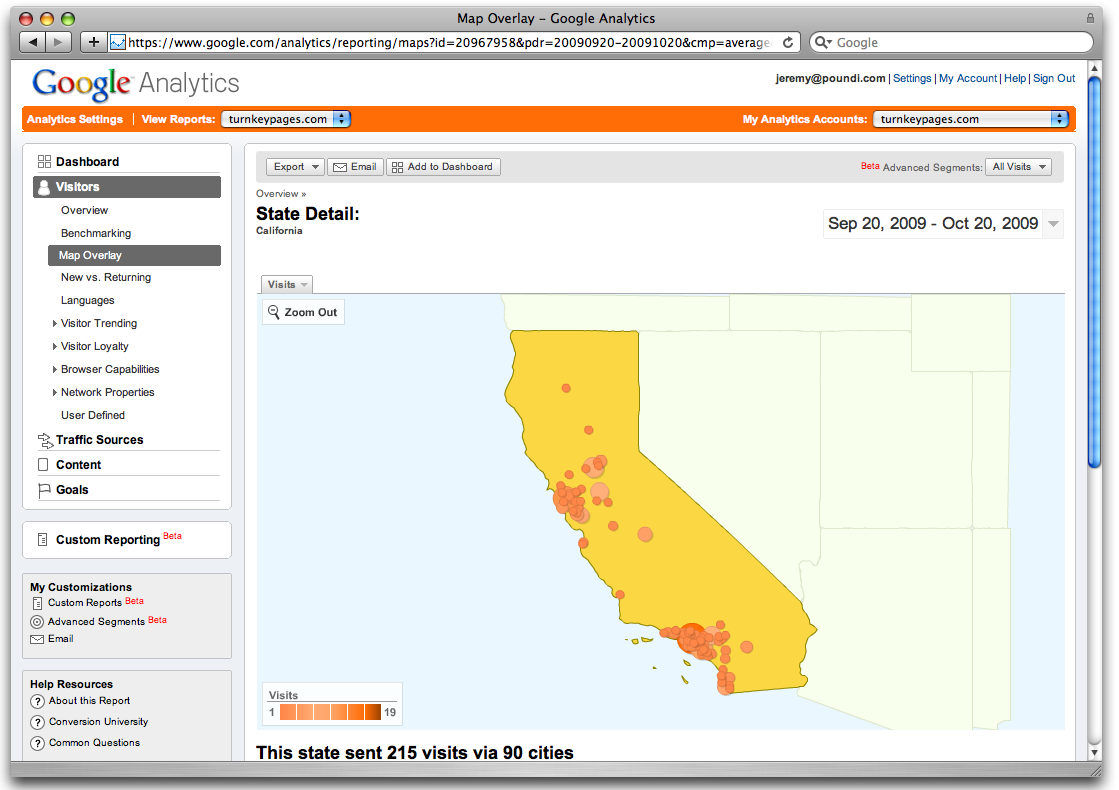Click the question mark icon beside About this Report

pyautogui.click(x=38, y=702)
